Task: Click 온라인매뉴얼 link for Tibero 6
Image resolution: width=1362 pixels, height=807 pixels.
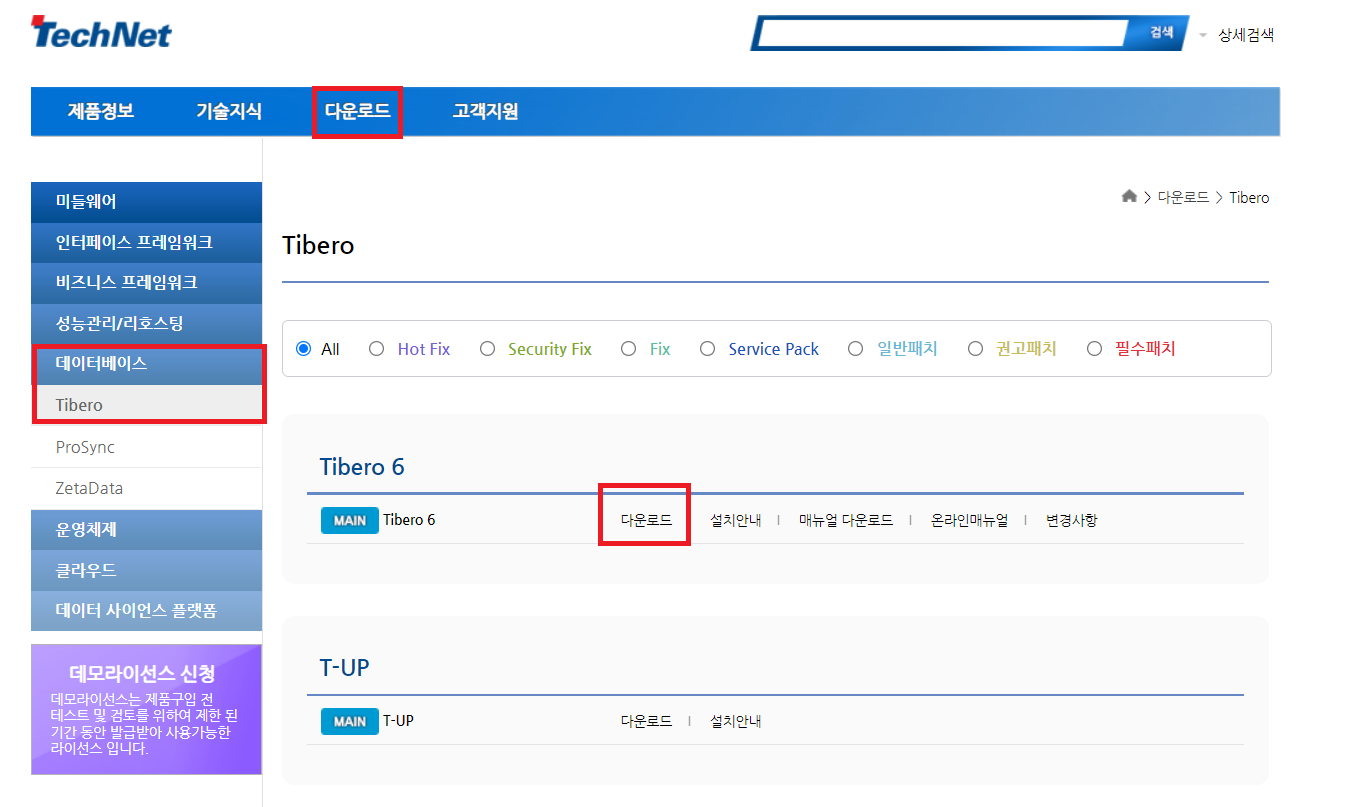Action: (969, 521)
